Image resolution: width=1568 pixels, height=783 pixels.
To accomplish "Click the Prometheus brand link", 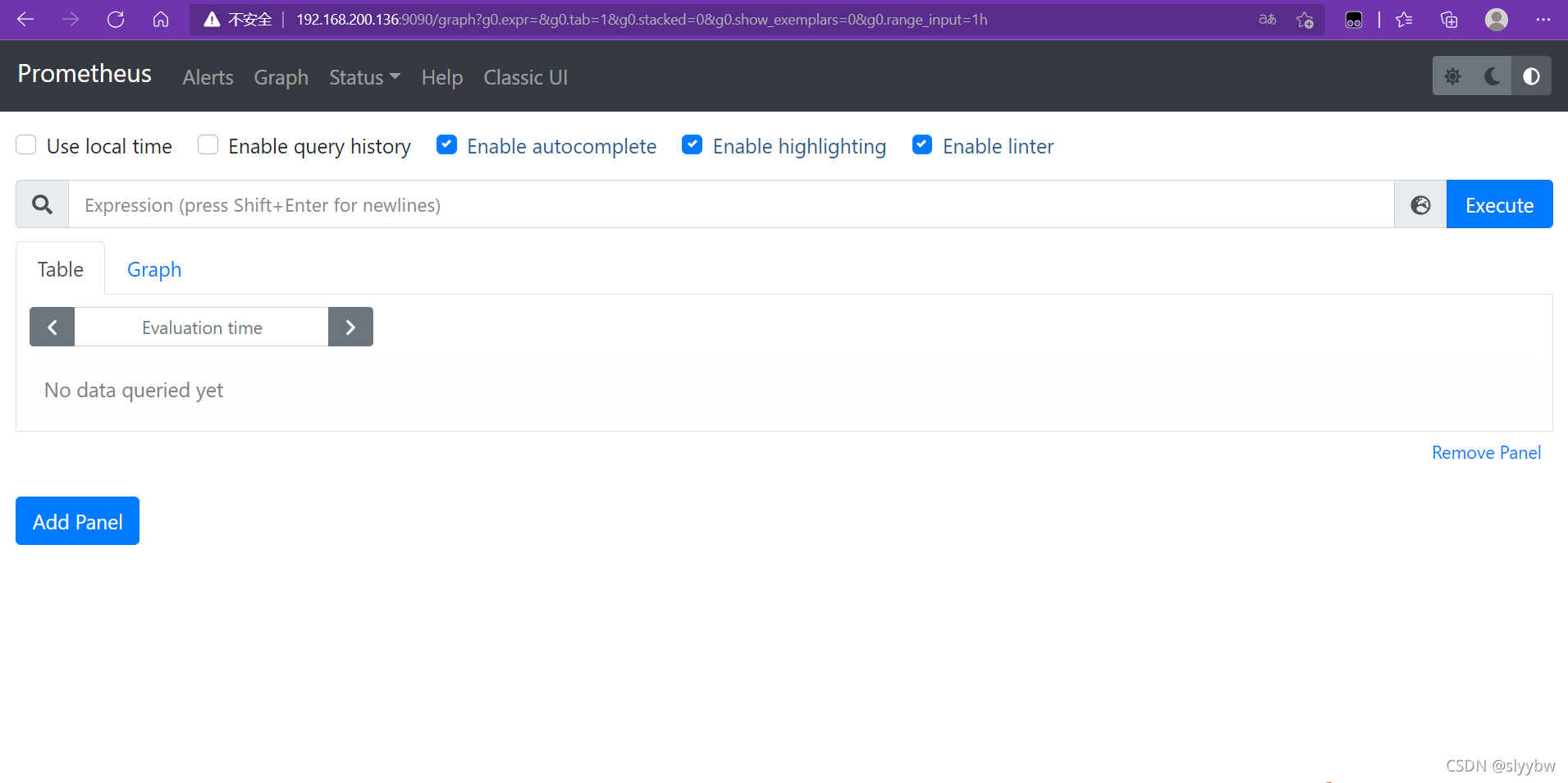I will coord(85,74).
